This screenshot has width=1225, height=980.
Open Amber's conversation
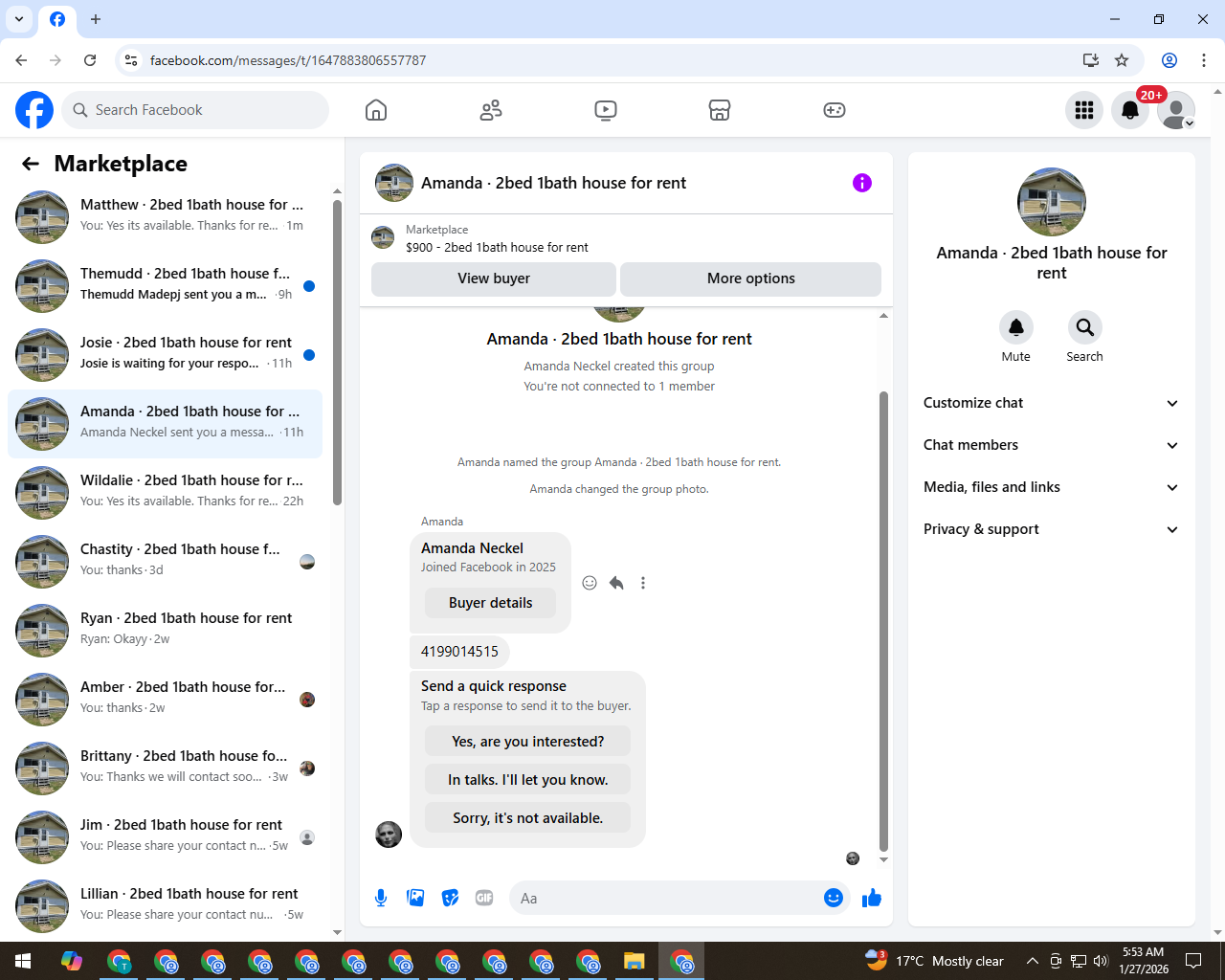tap(165, 700)
